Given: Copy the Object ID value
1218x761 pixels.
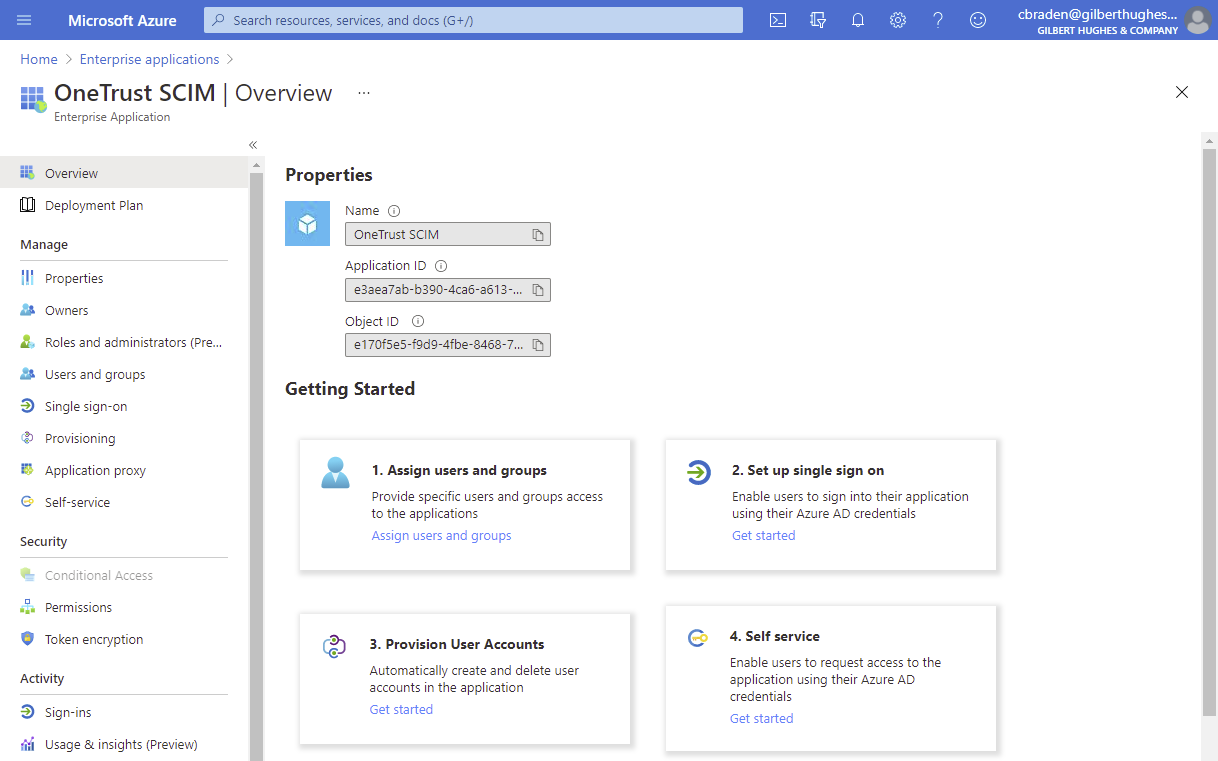Looking at the screenshot, I should 537,345.
